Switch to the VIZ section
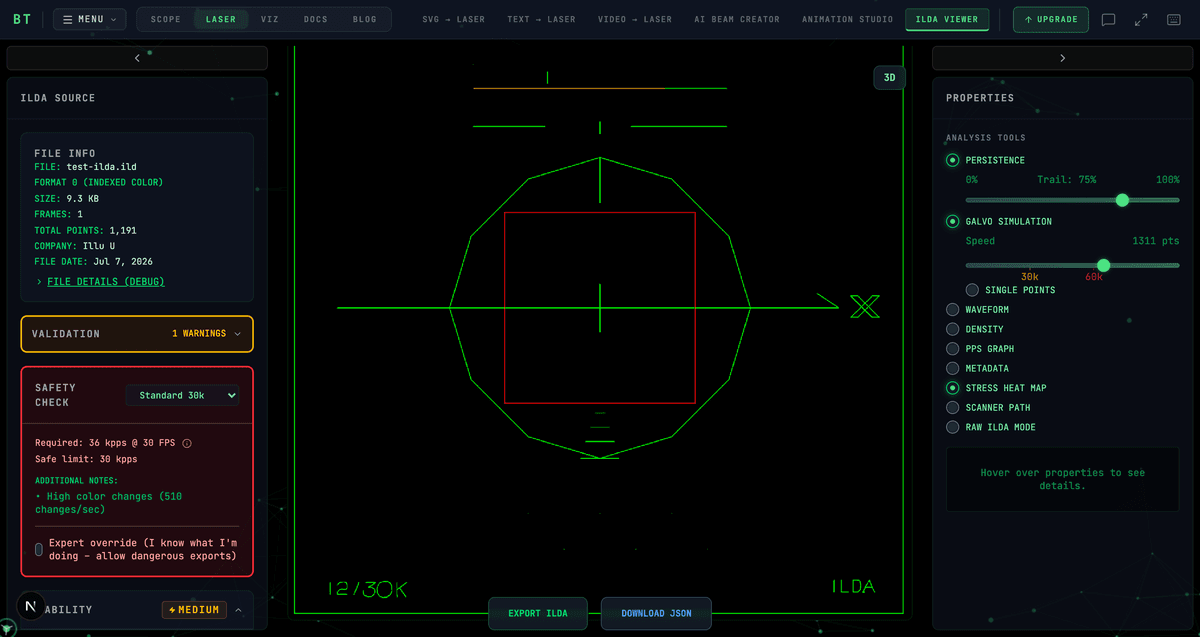Image resolution: width=1200 pixels, height=637 pixels. pyautogui.click(x=270, y=19)
